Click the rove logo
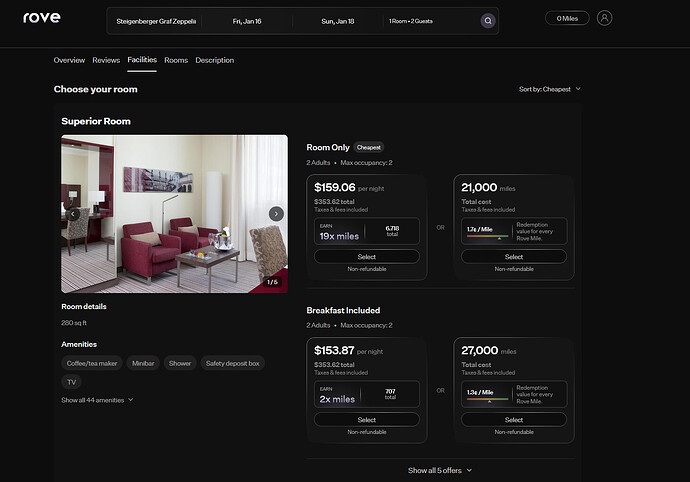The image size is (690, 482). point(42,18)
